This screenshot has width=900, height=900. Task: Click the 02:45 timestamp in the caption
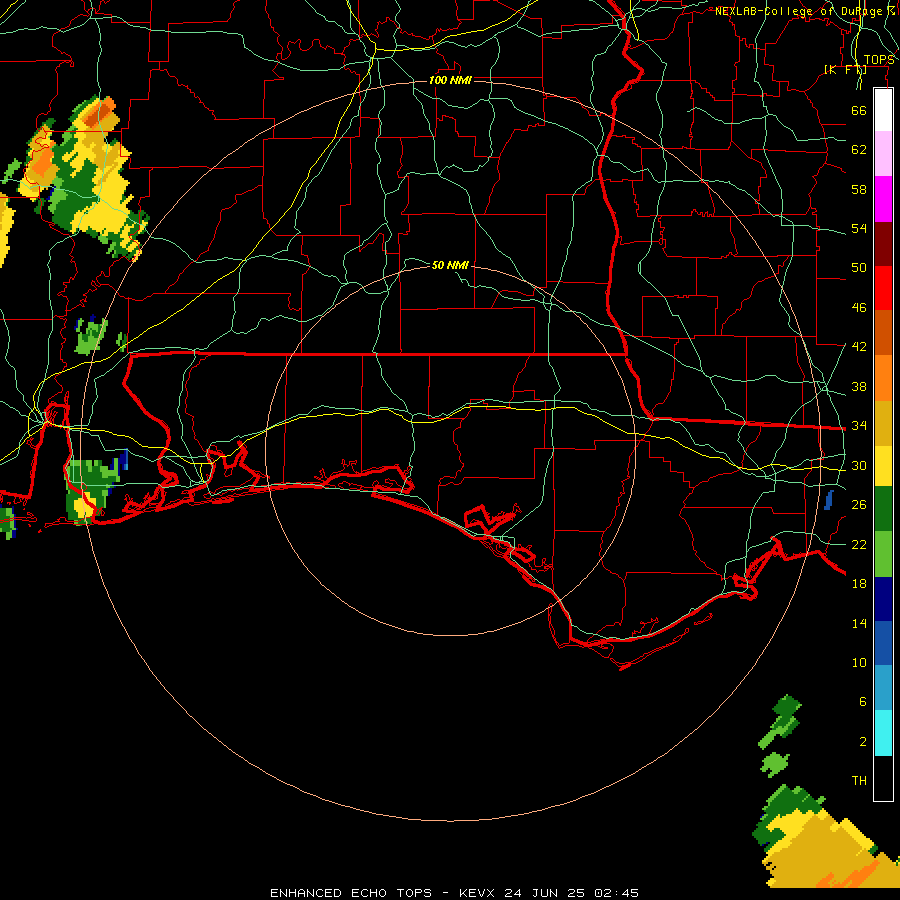pyautogui.click(x=616, y=893)
